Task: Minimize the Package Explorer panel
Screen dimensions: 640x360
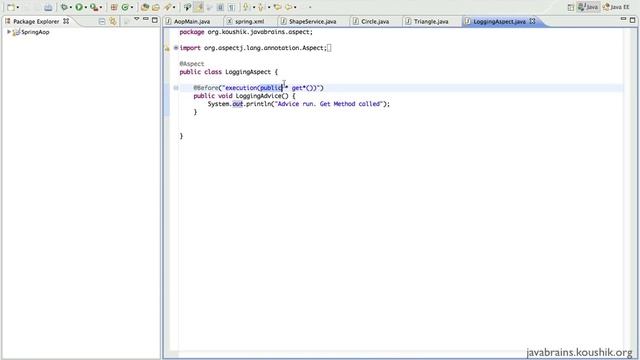Action: tap(146, 20)
